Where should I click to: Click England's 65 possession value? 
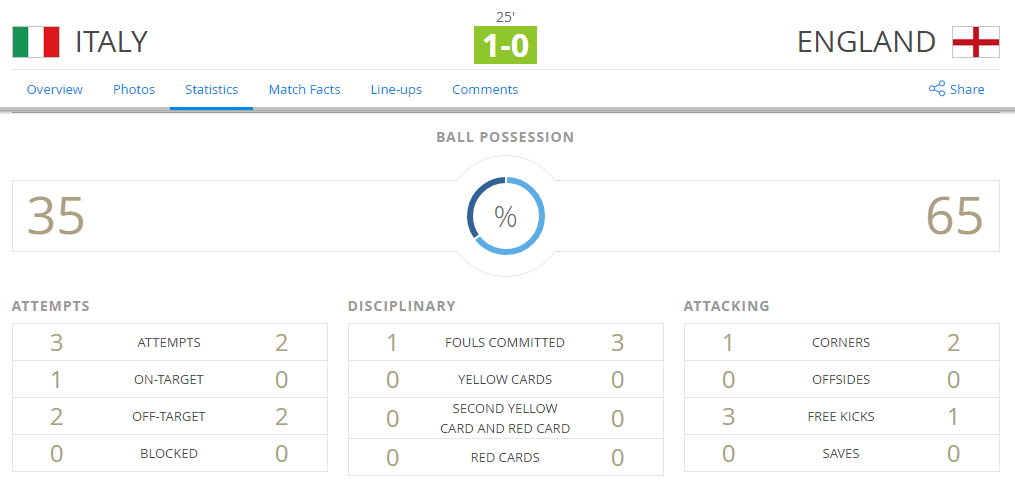pos(954,216)
